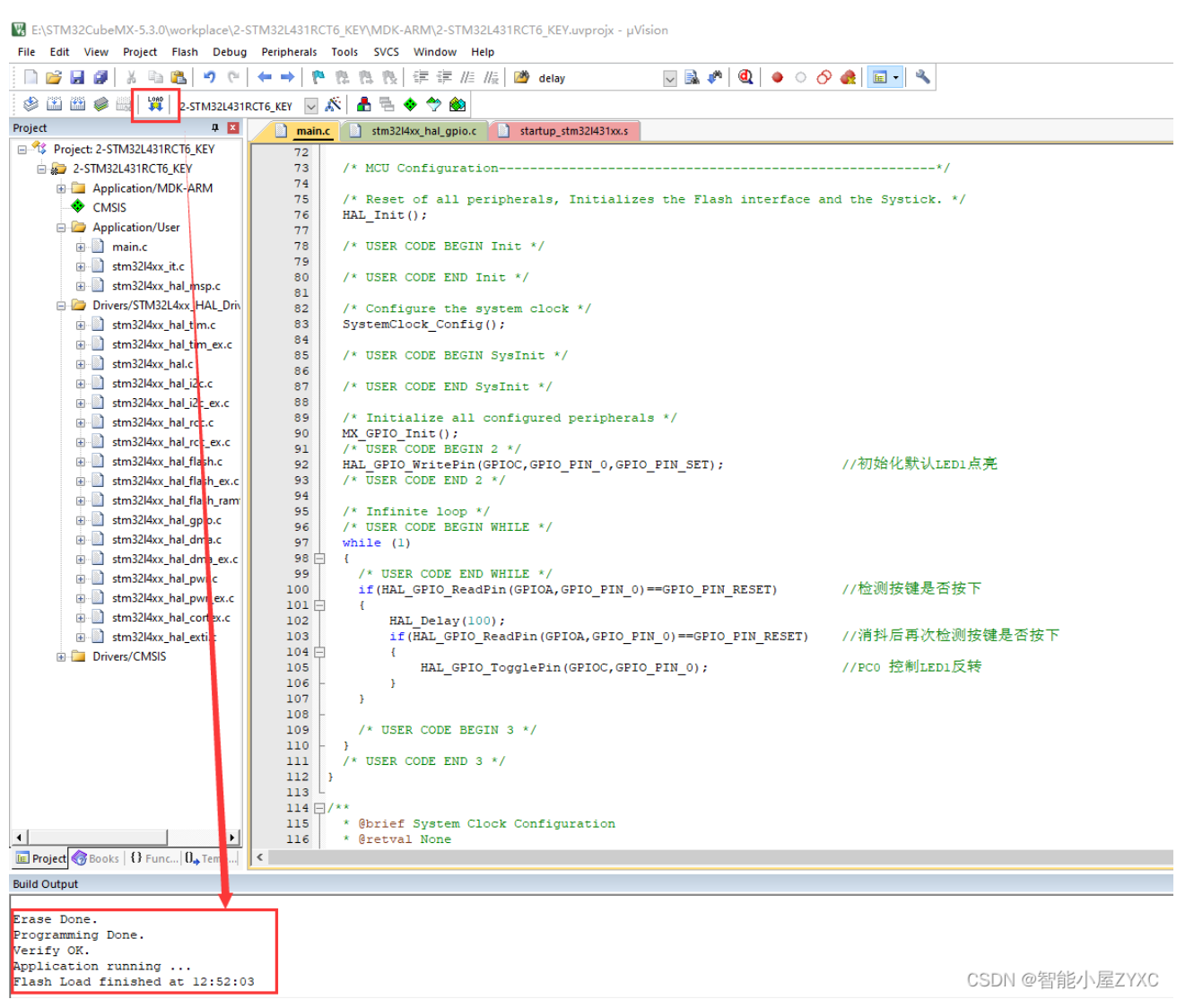Screen dimensions: 1194x1008
Task: Switch to the Functions panel tab
Action: [153, 858]
